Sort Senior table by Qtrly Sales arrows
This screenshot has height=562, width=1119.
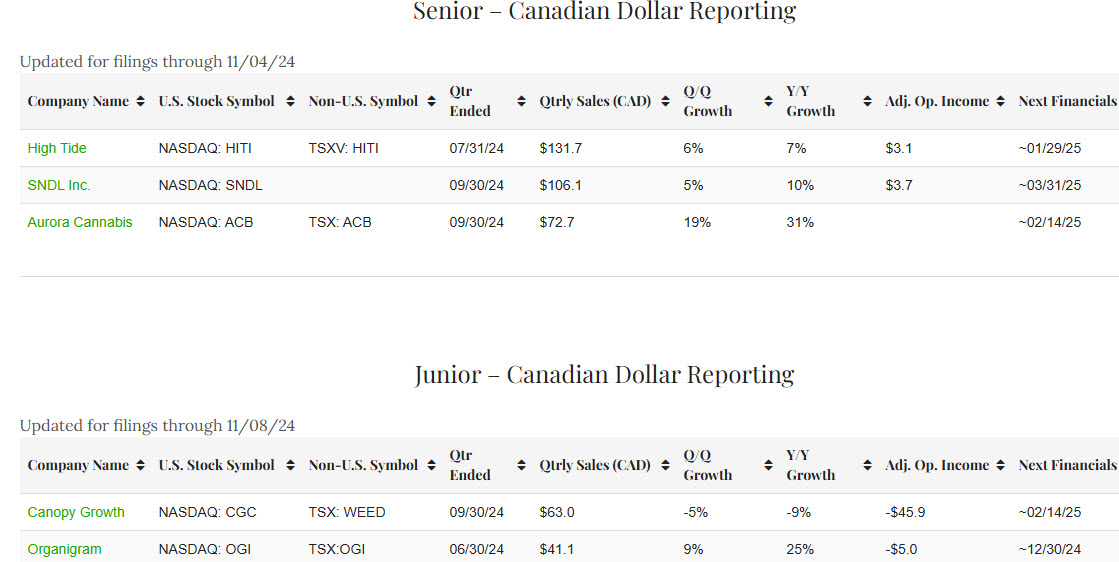click(666, 101)
